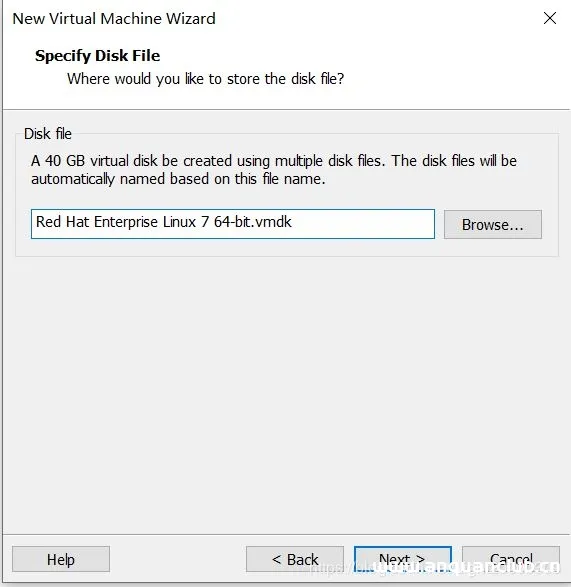Click the Specify Disk File heading

coord(98,56)
